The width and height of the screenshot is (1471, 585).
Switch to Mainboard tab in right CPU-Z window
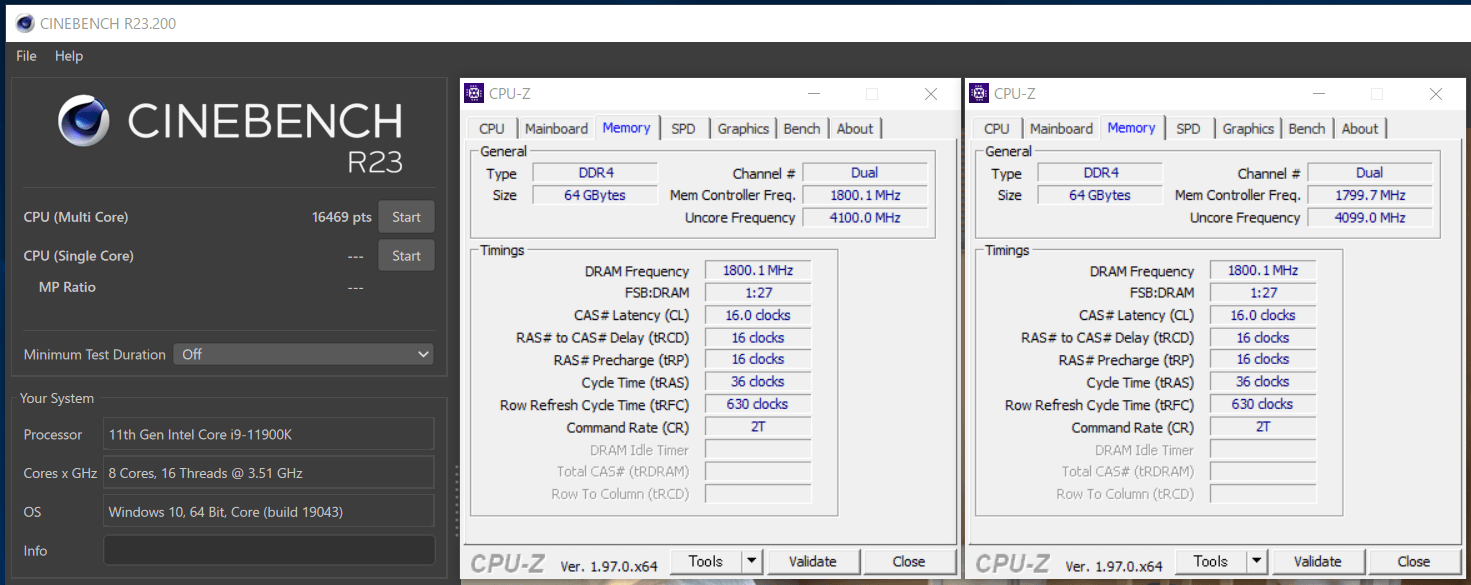point(1061,129)
